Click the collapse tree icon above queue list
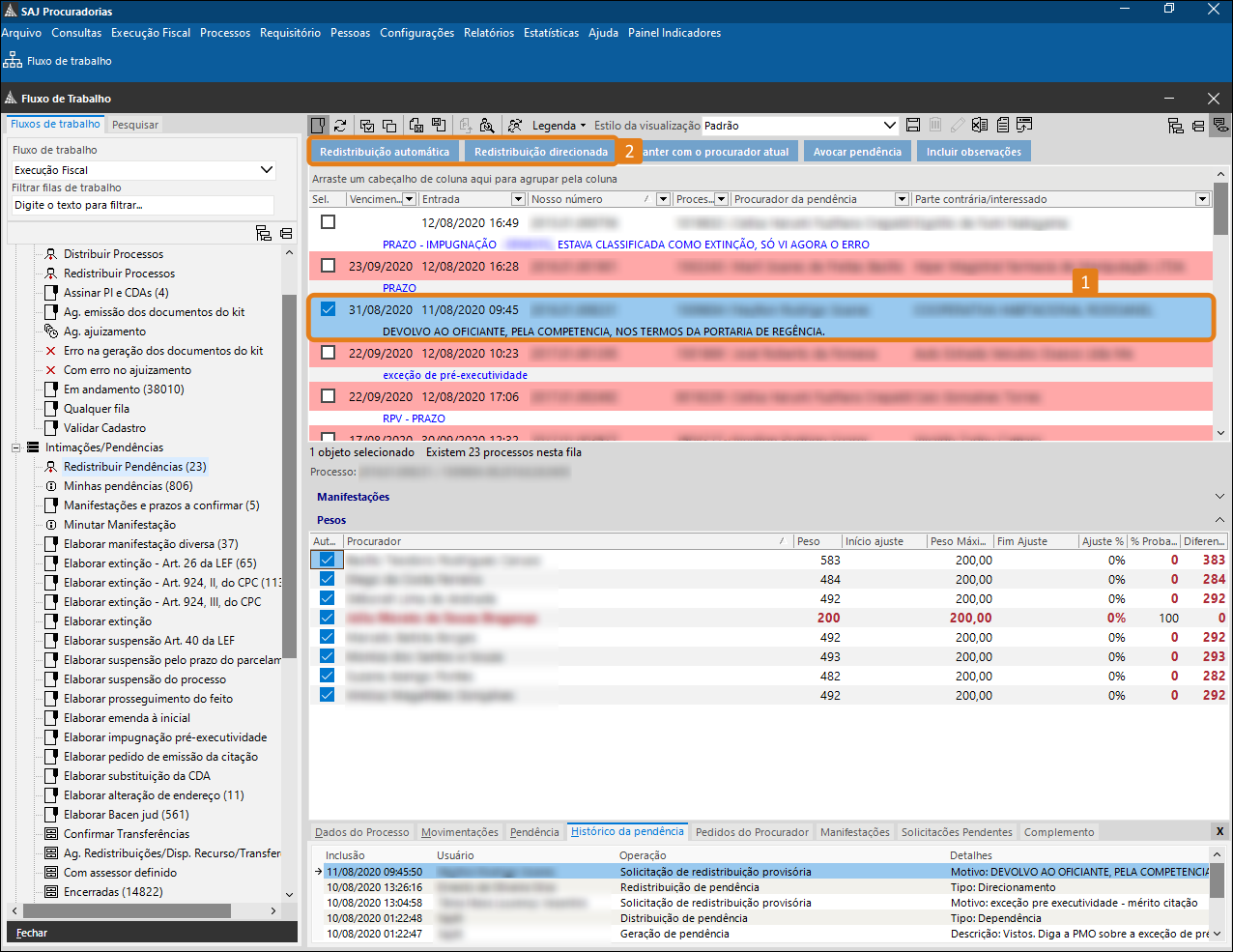Viewport: 1233px width, 952px height. [x=286, y=233]
